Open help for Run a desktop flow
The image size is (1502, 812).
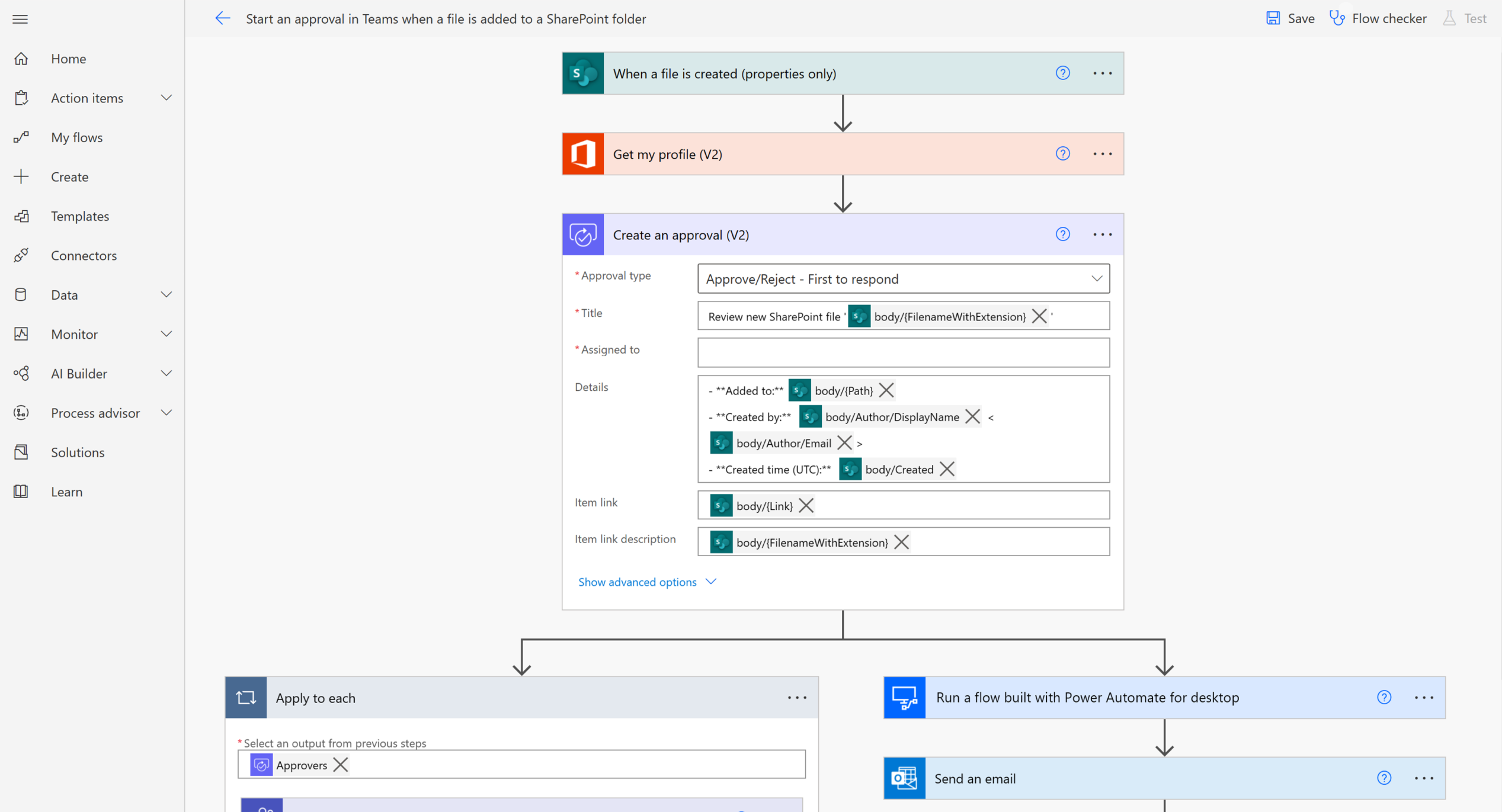point(1383,697)
